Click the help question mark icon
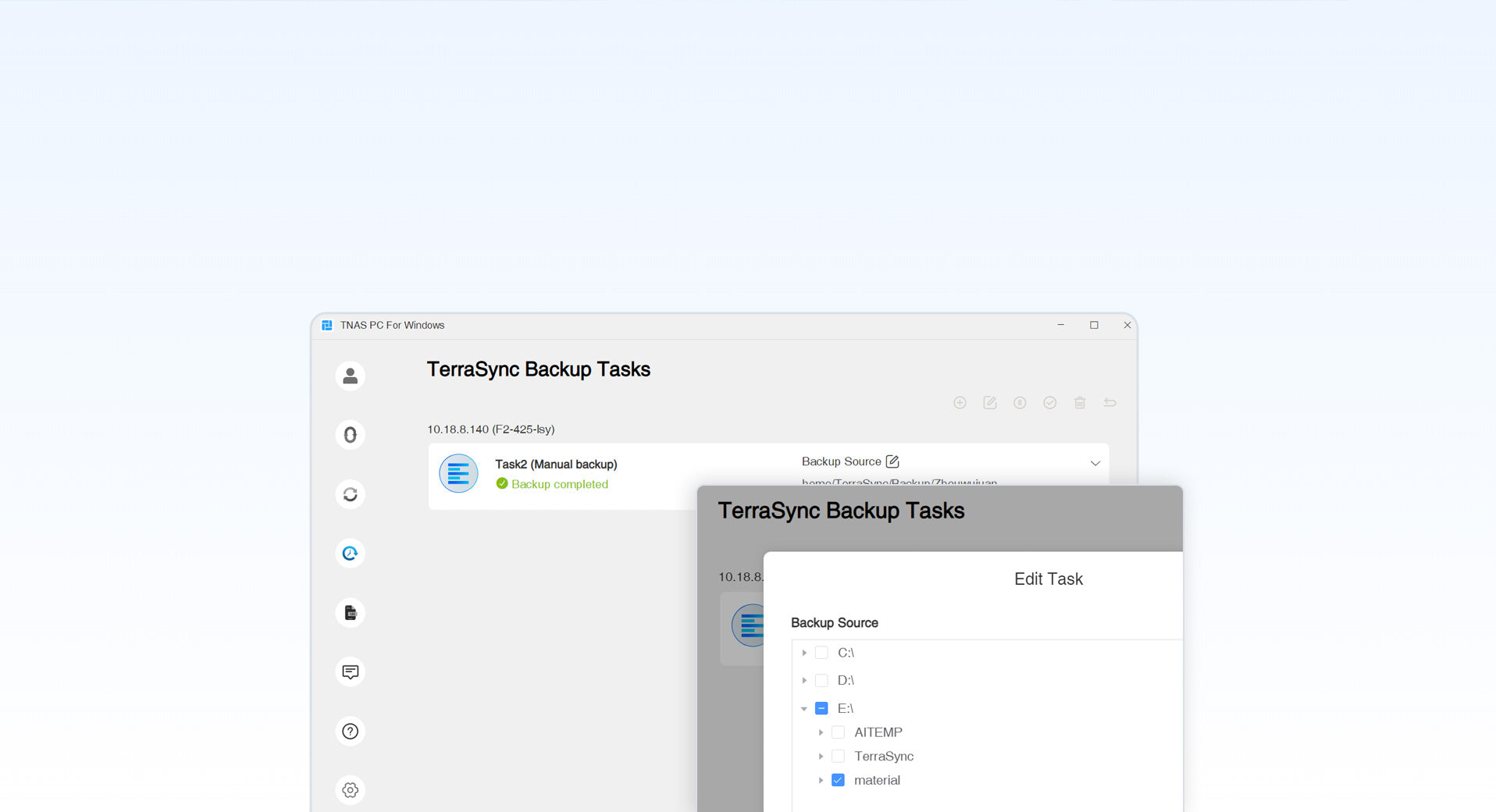The width and height of the screenshot is (1496, 812). [x=350, y=732]
